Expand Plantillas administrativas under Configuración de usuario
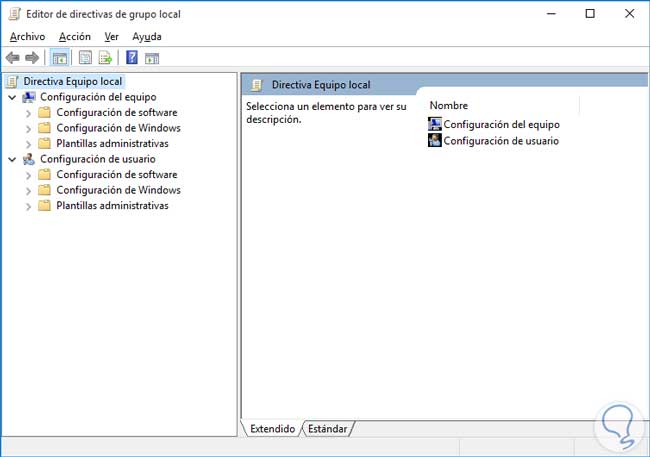This screenshot has width=650, height=457. 28,207
